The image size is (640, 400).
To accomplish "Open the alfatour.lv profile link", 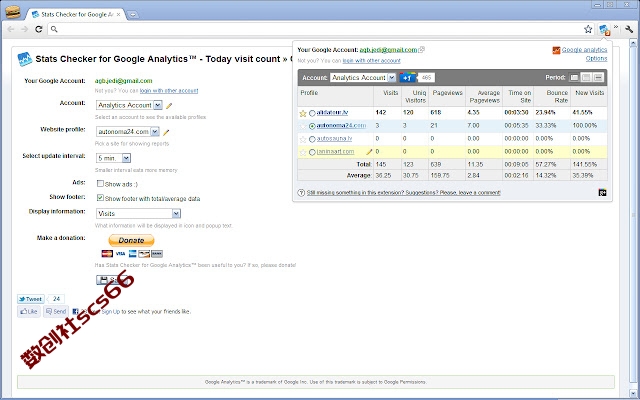I will coord(332,113).
